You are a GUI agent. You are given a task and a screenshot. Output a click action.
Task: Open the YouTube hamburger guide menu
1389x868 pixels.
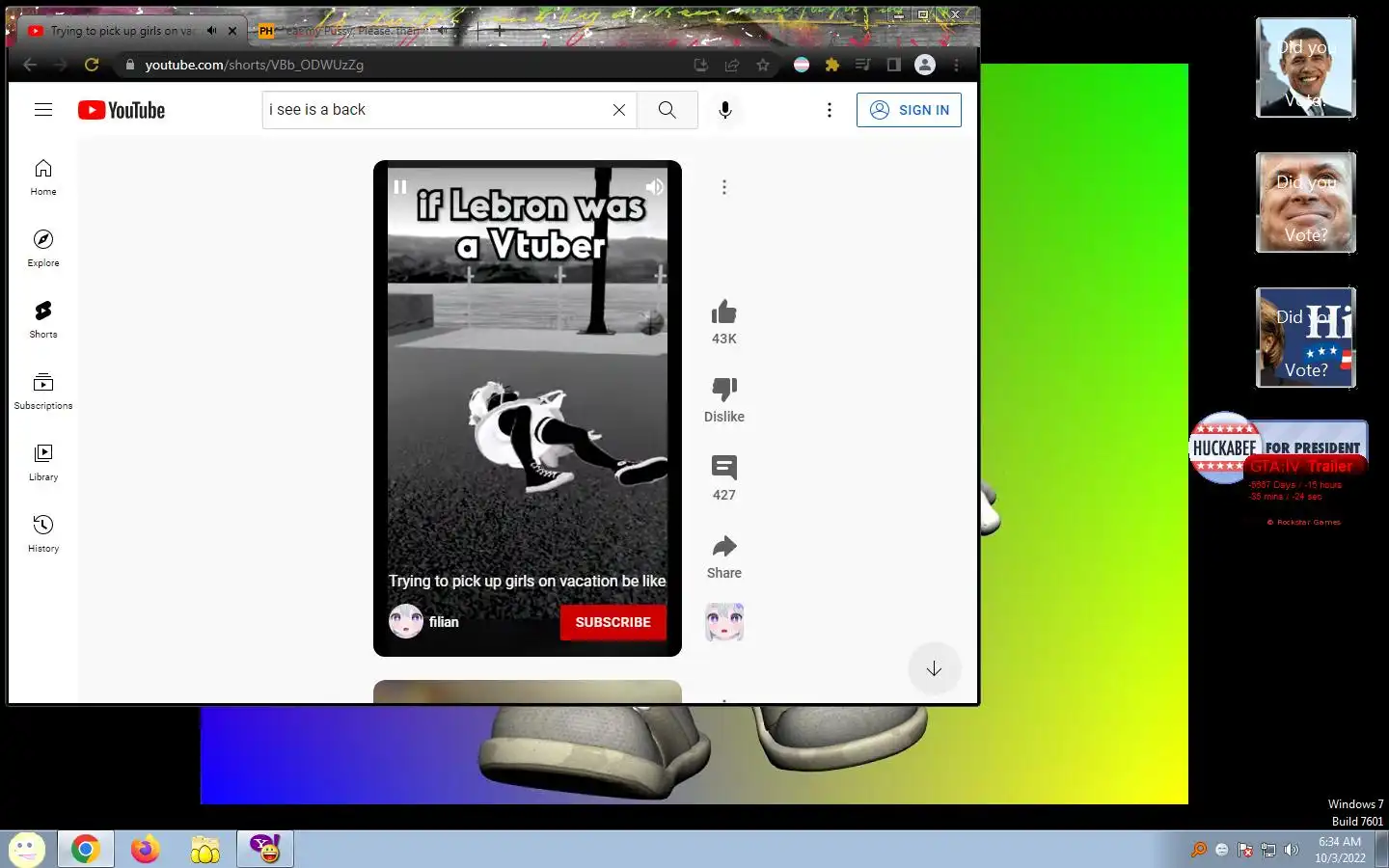43,110
